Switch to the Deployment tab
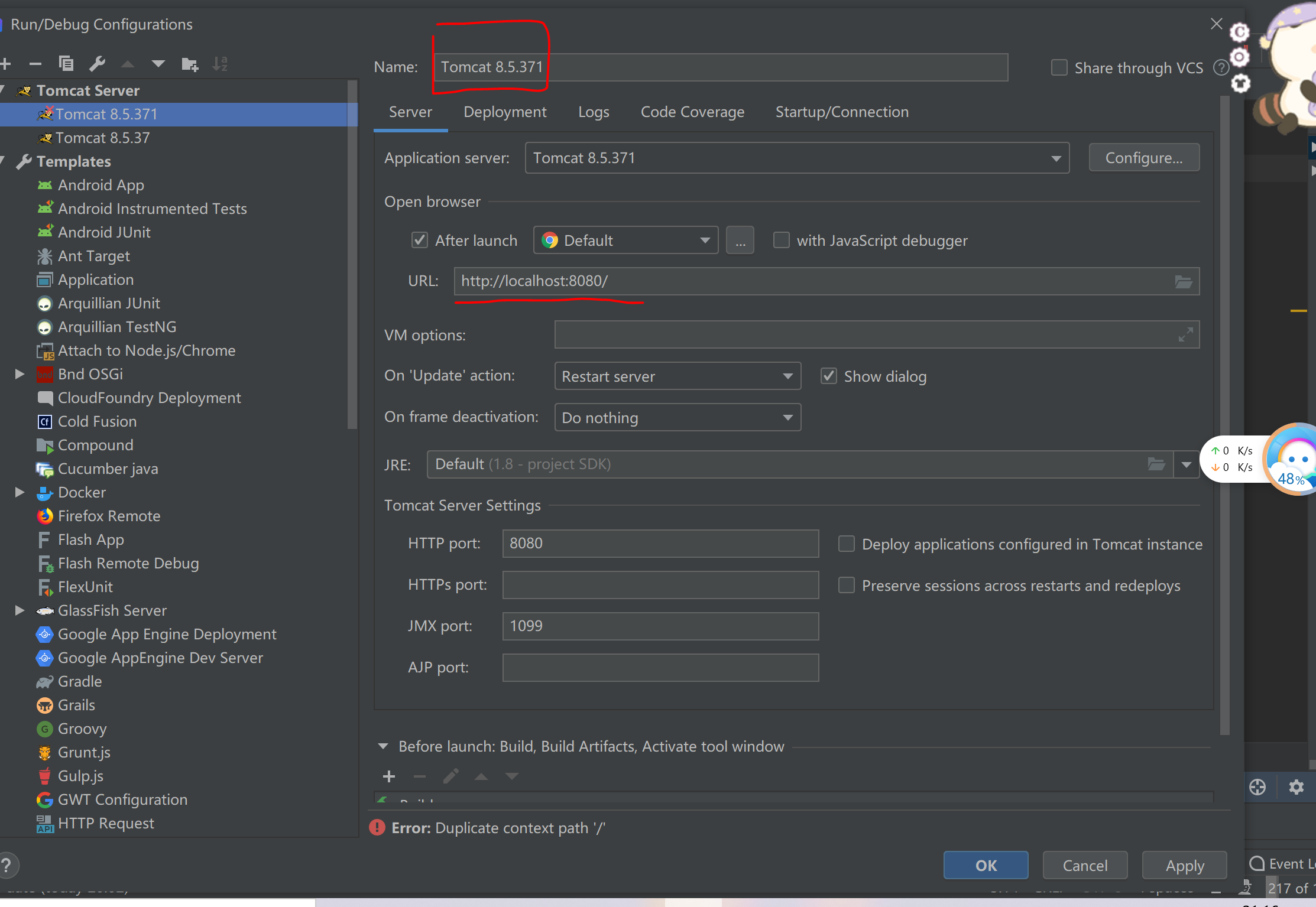Screen dimensions: 1316x907 pyautogui.click(x=505, y=112)
